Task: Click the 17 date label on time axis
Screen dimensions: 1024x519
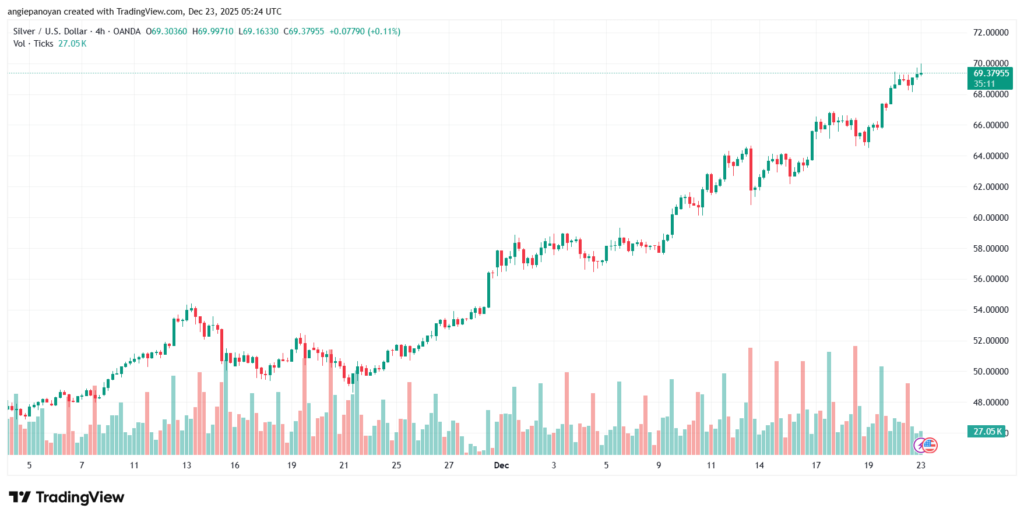Action: (x=816, y=466)
